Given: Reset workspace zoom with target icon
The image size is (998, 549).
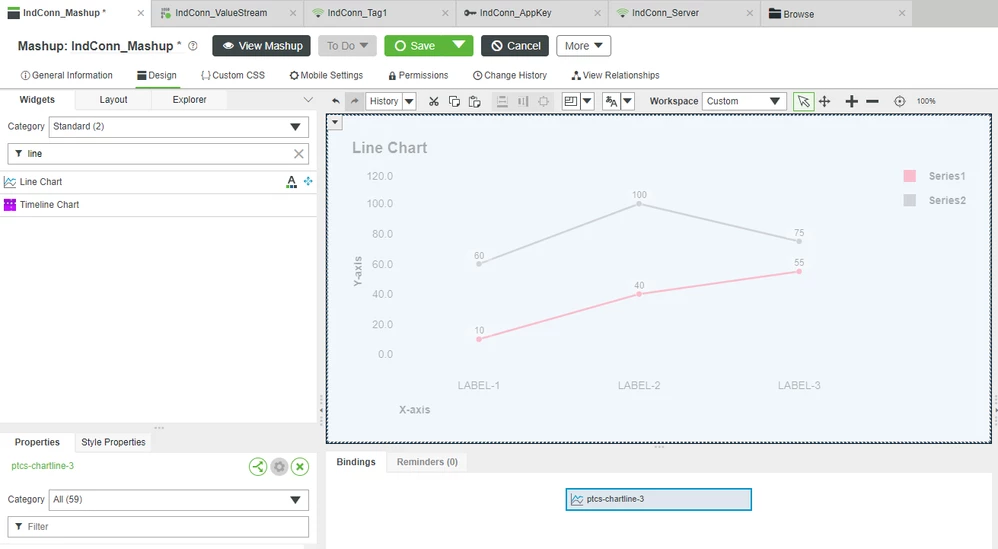Looking at the screenshot, I should 899,101.
